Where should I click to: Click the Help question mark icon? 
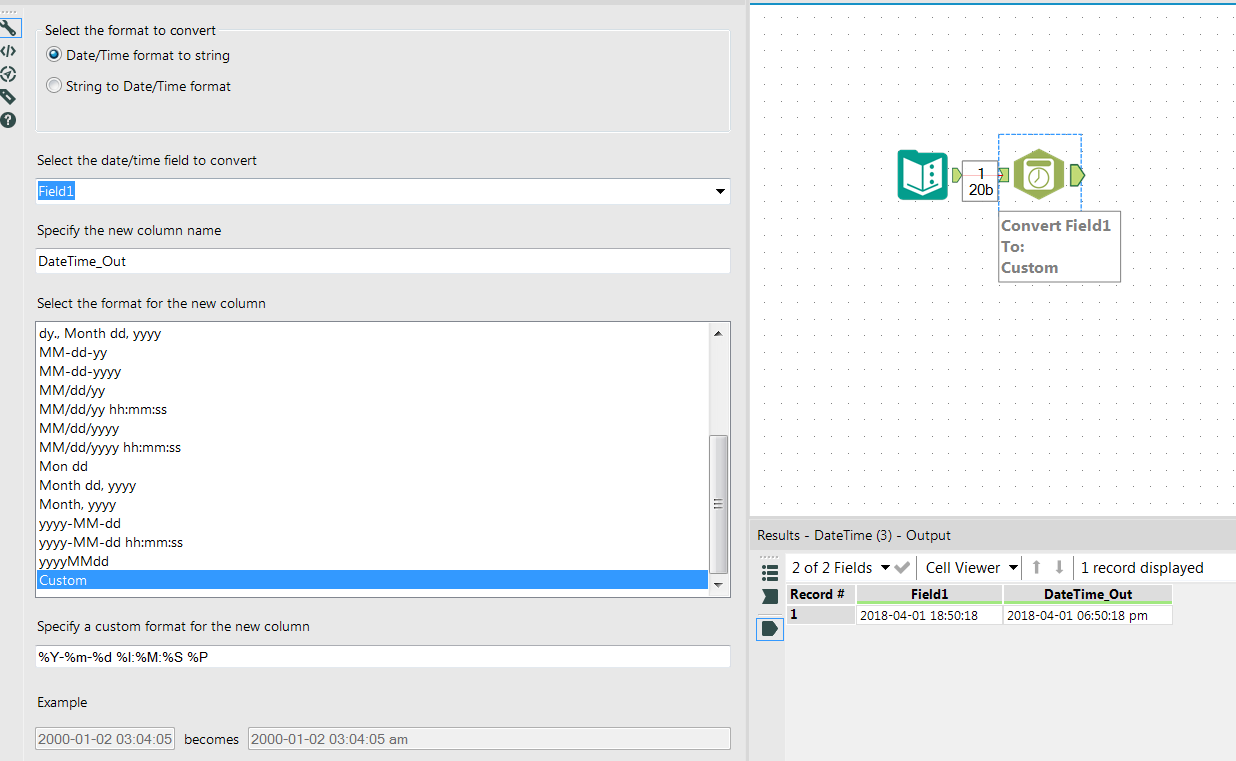pos(9,120)
